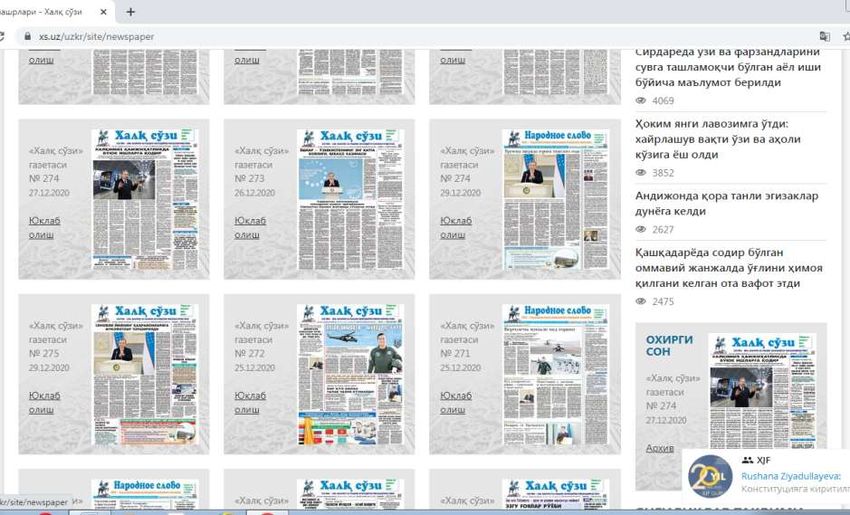Open Rushana Ziyadullayeva notification message

[x=794, y=482]
